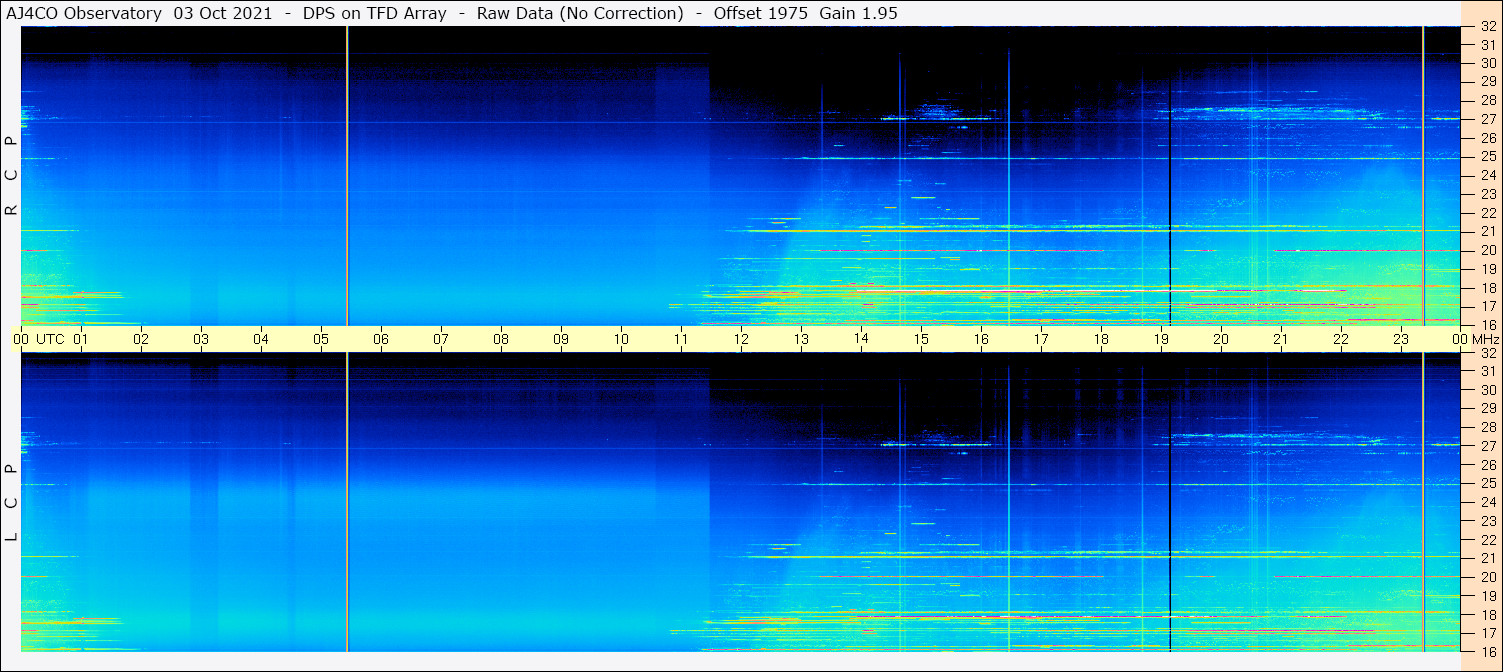The width and height of the screenshot is (1503, 672).
Task: Click the "18" MHz tick of RCP panel
Action: click(x=1488, y=288)
